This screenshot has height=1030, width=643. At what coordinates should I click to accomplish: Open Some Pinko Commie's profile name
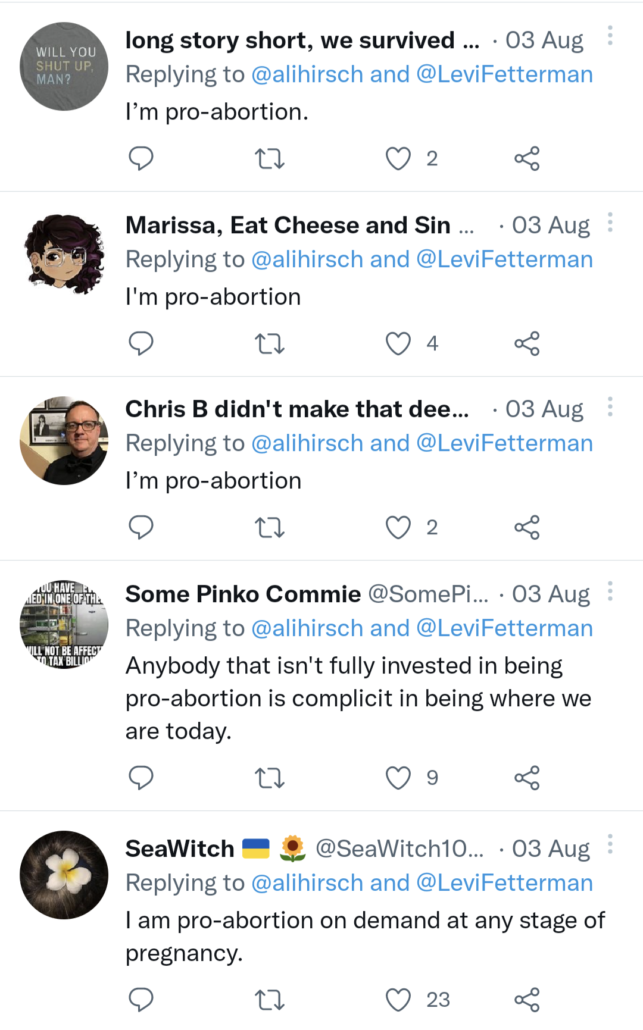click(242, 594)
